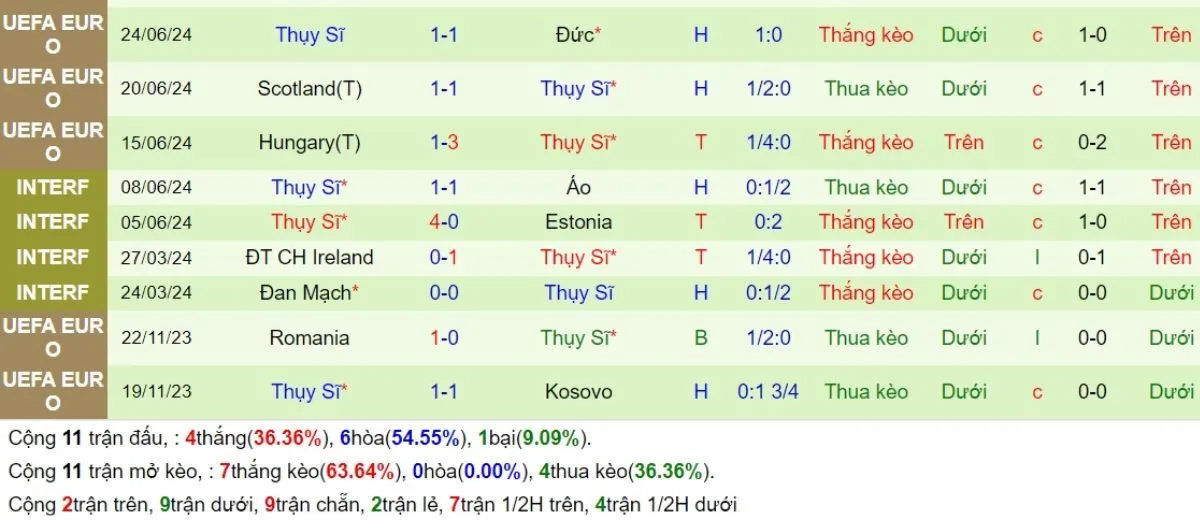The width and height of the screenshot is (1200, 530).
Task: Click the 0:2 handicap in the Estonia row
Action: 768,222
